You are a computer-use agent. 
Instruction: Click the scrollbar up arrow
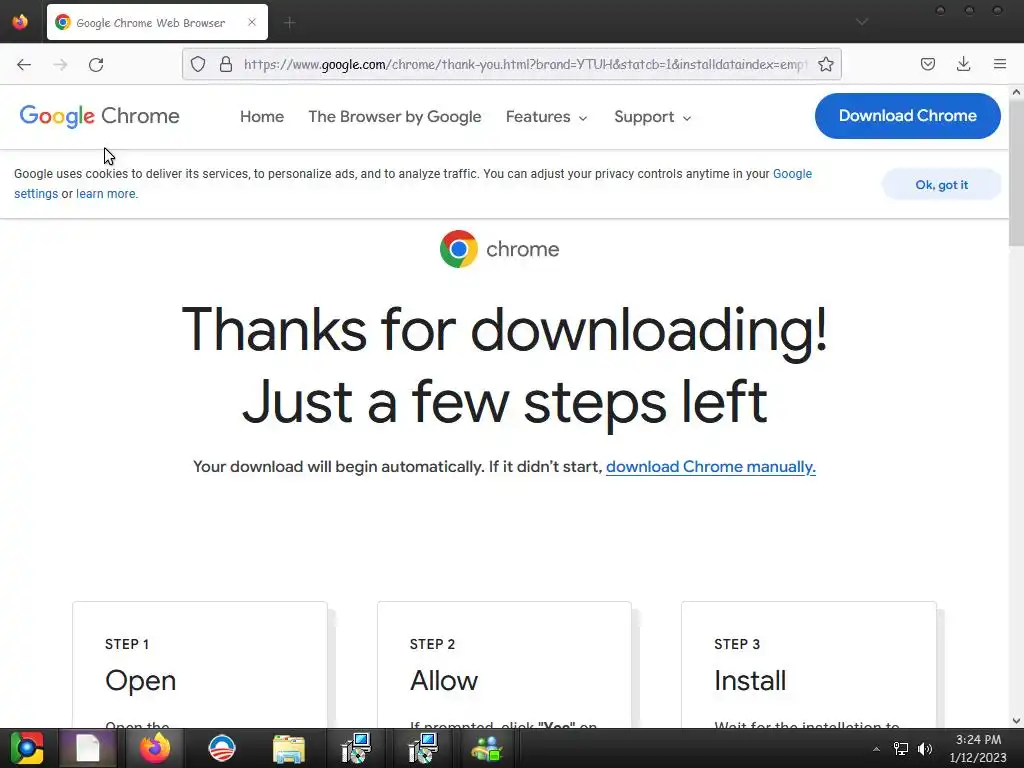1016,92
